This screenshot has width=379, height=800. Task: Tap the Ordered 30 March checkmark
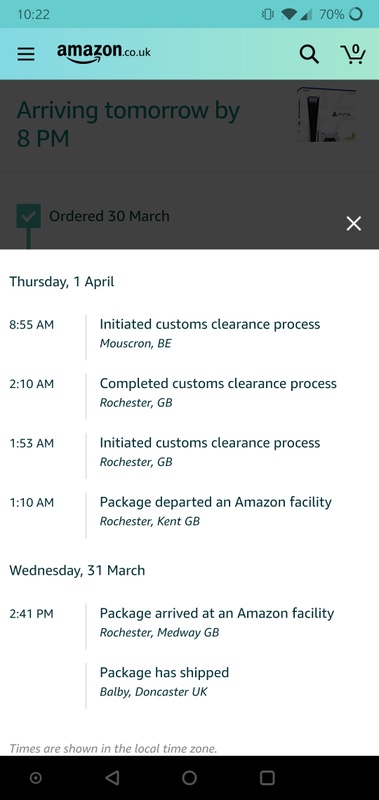pos(29,216)
